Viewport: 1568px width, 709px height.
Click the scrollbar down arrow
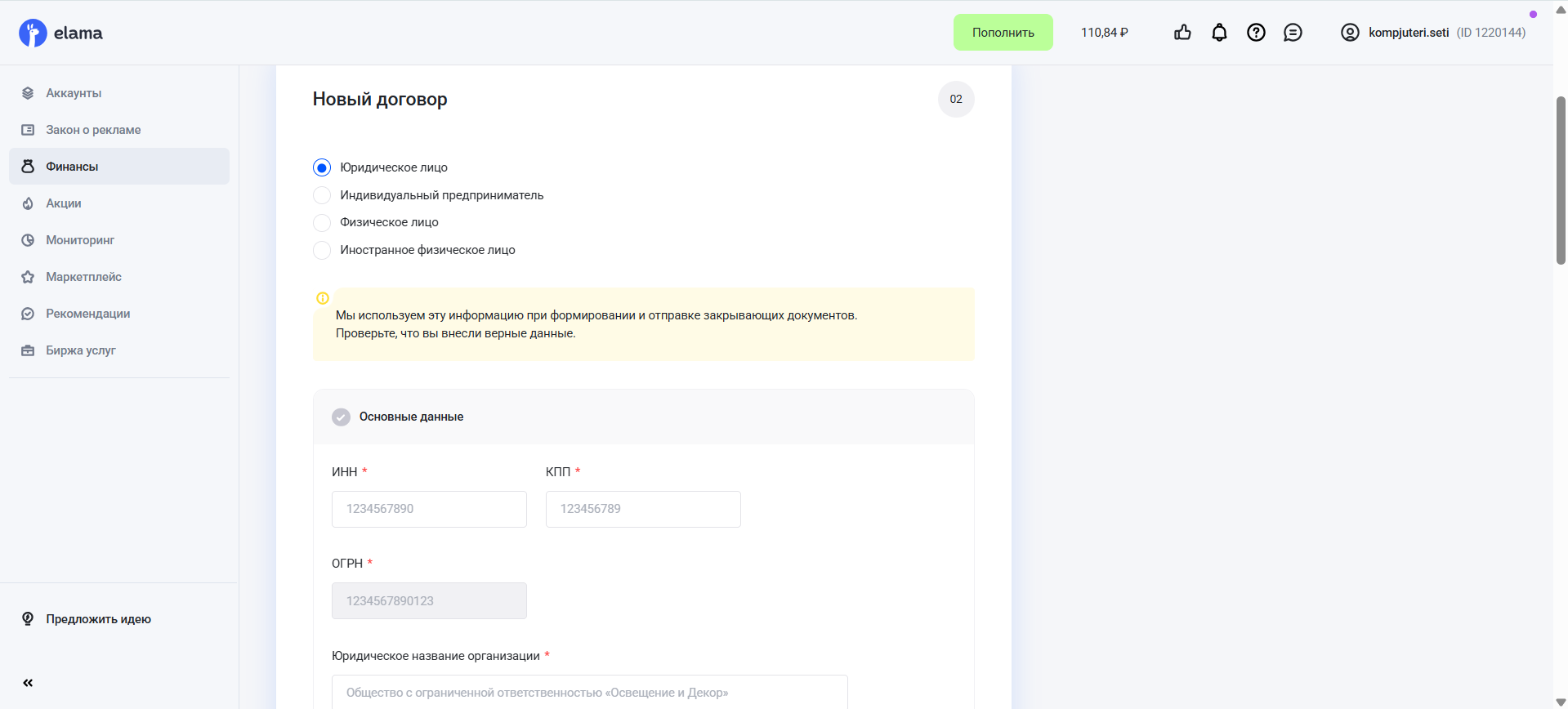click(x=1561, y=702)
